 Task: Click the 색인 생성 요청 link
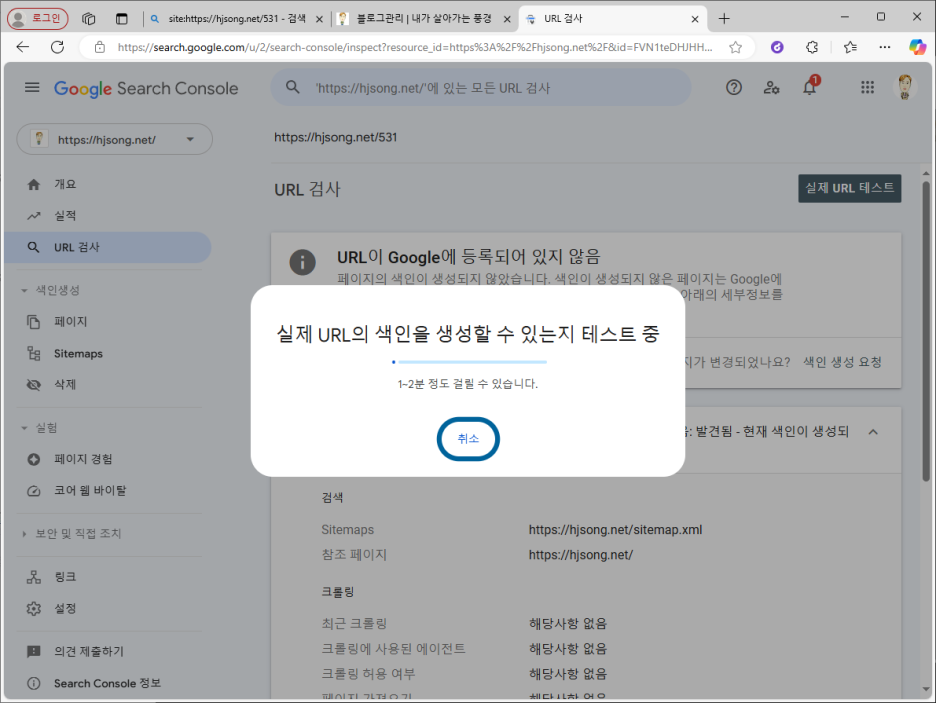tap(842, 362)
